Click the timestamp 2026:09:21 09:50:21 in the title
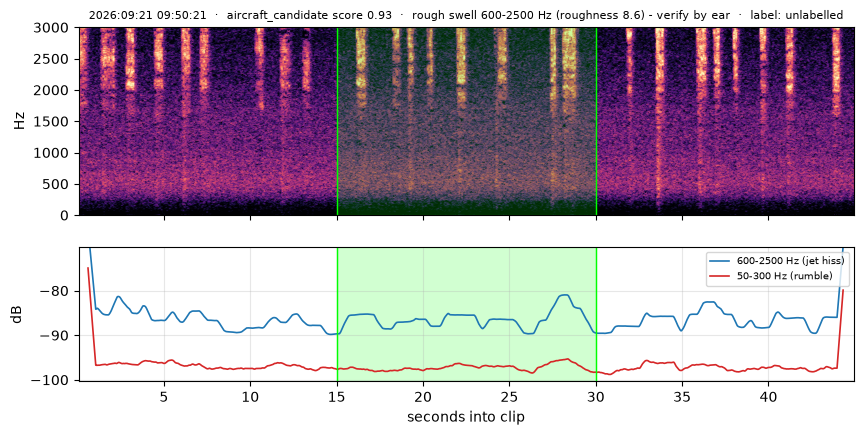The height and width of the screenshot is (435, 863). [148, 15]
